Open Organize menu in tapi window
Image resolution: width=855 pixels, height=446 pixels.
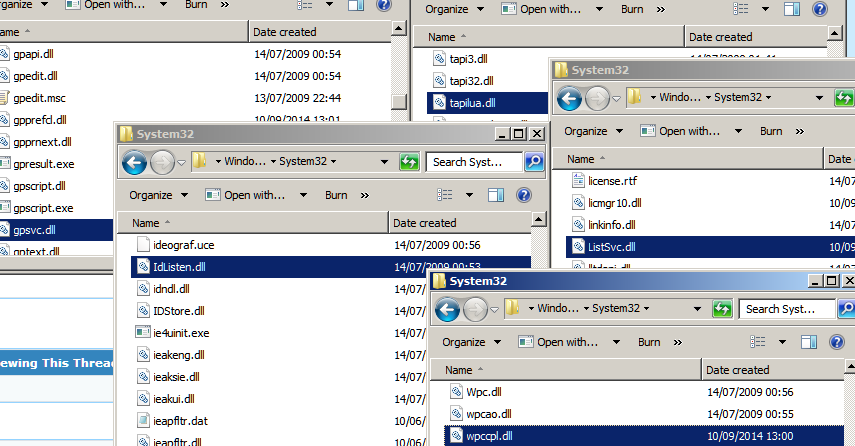[454, 9]
